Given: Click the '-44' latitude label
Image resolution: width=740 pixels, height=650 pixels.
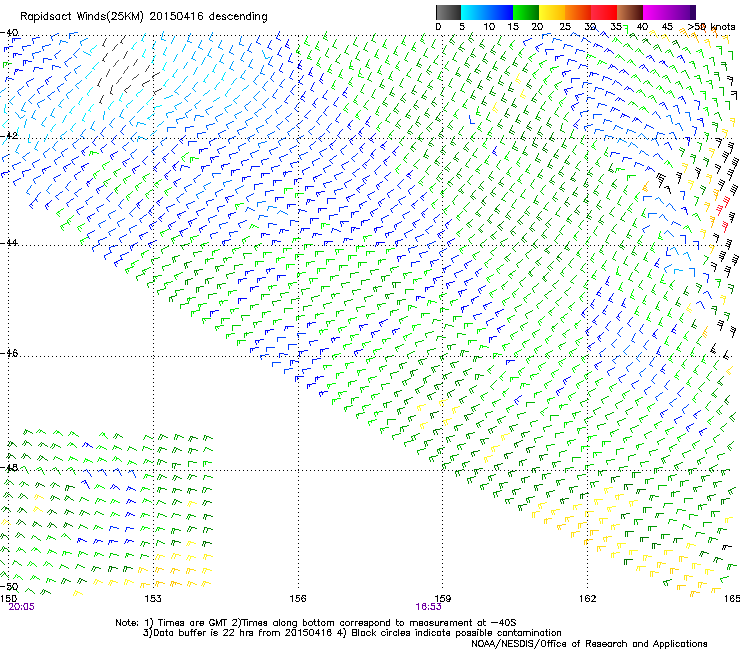Looking at the screenshot, I should click(x=9, y=243).
